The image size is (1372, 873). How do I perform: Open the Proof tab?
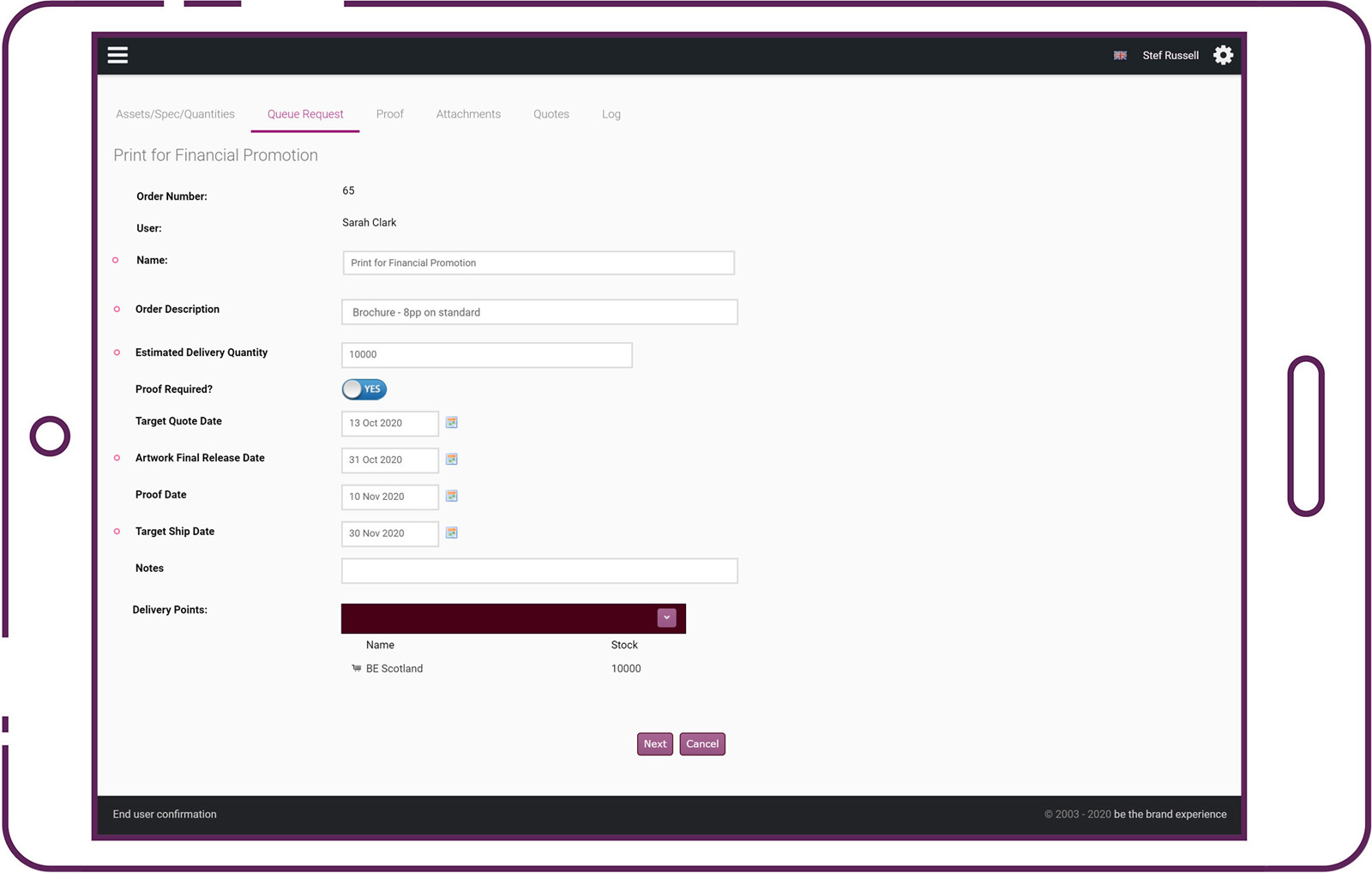tap(389, 114)
